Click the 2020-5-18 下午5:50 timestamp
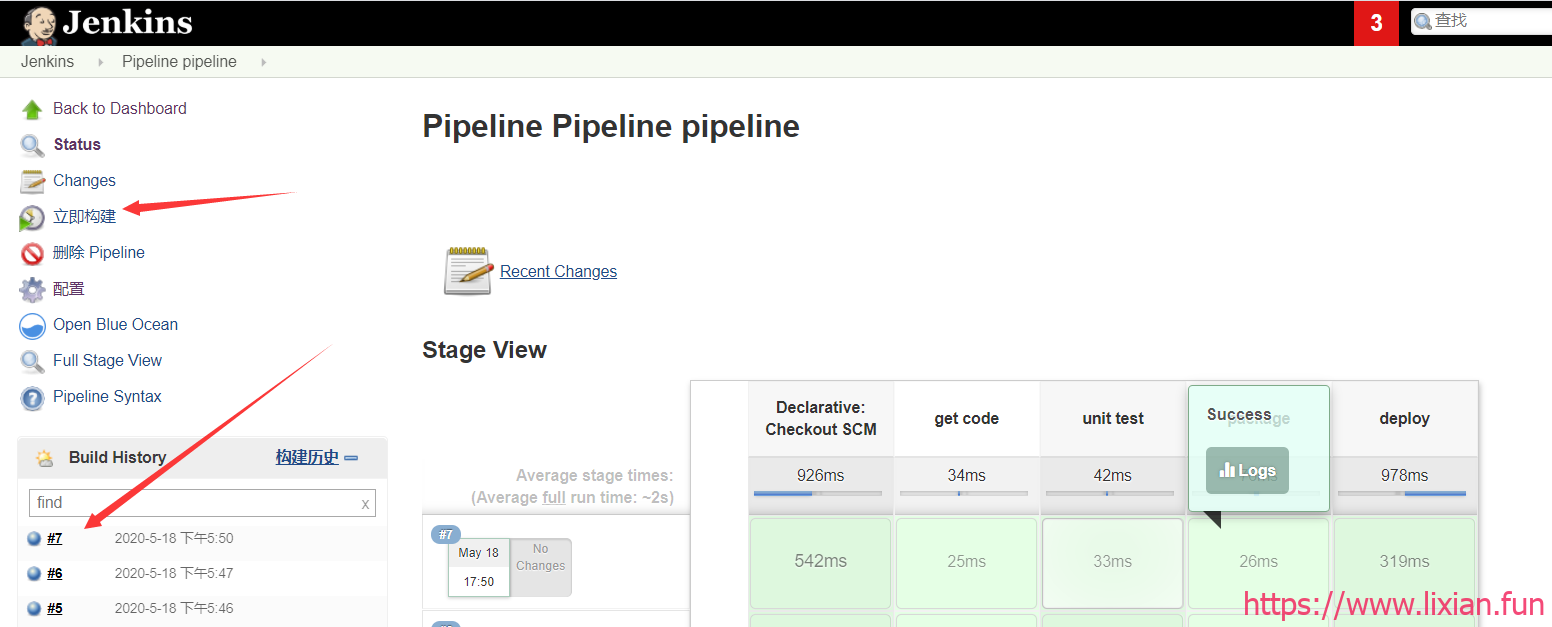The height and width of the screenshot is (627, 1552). pos(174,538)
